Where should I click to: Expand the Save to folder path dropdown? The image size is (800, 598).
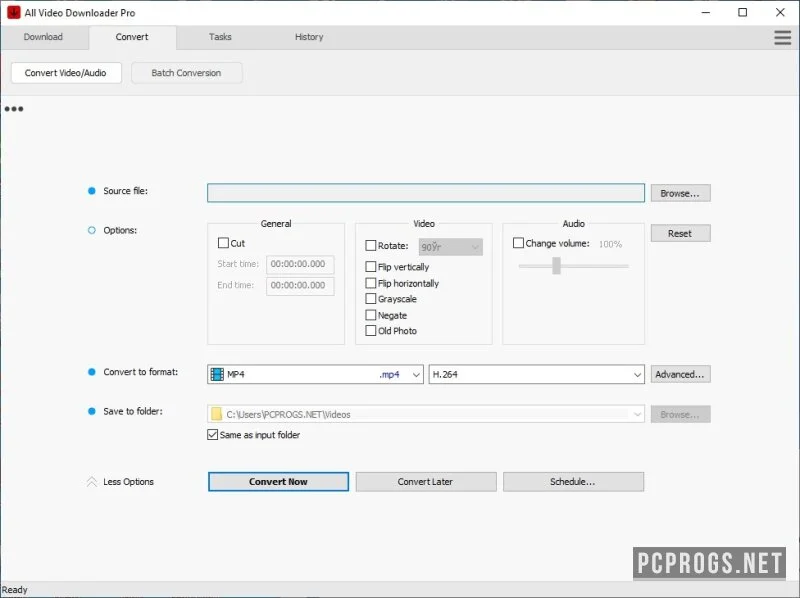pos(637,414)
